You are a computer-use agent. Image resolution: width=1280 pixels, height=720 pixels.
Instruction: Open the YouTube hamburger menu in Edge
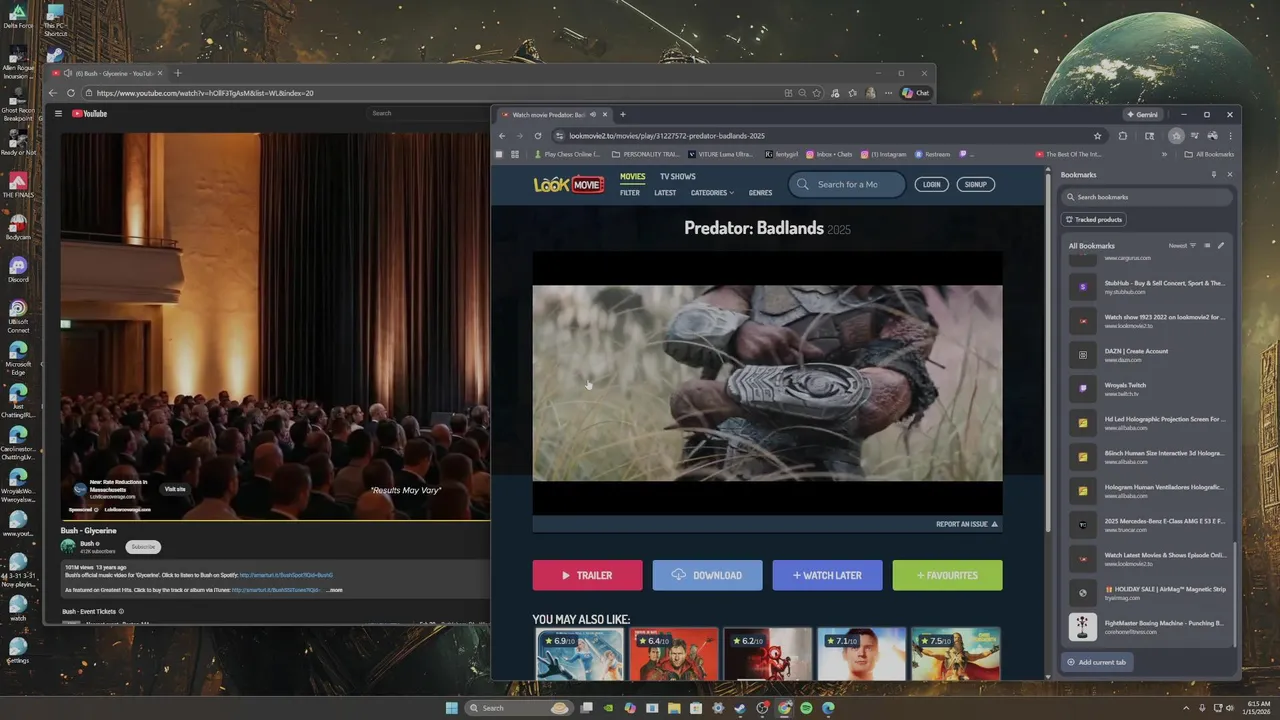click(58, 114)
